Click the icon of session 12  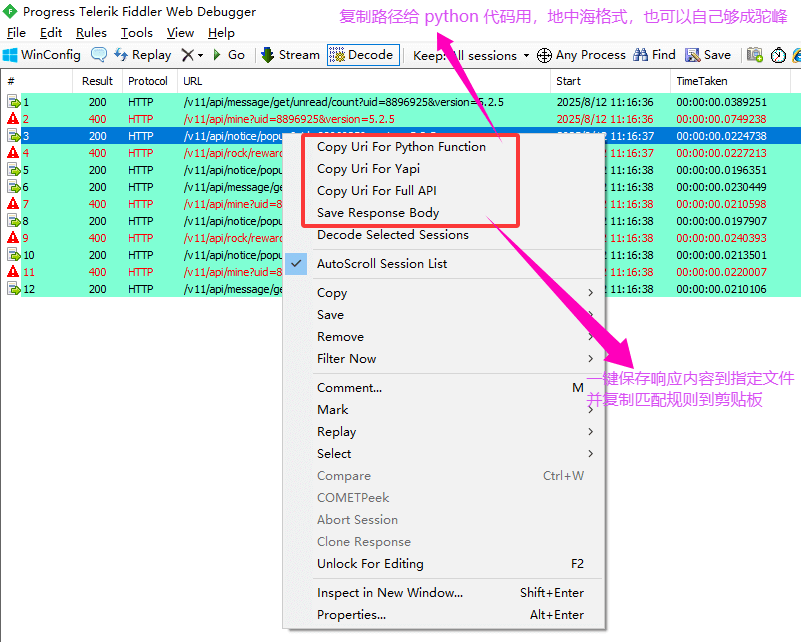(13, 289)
